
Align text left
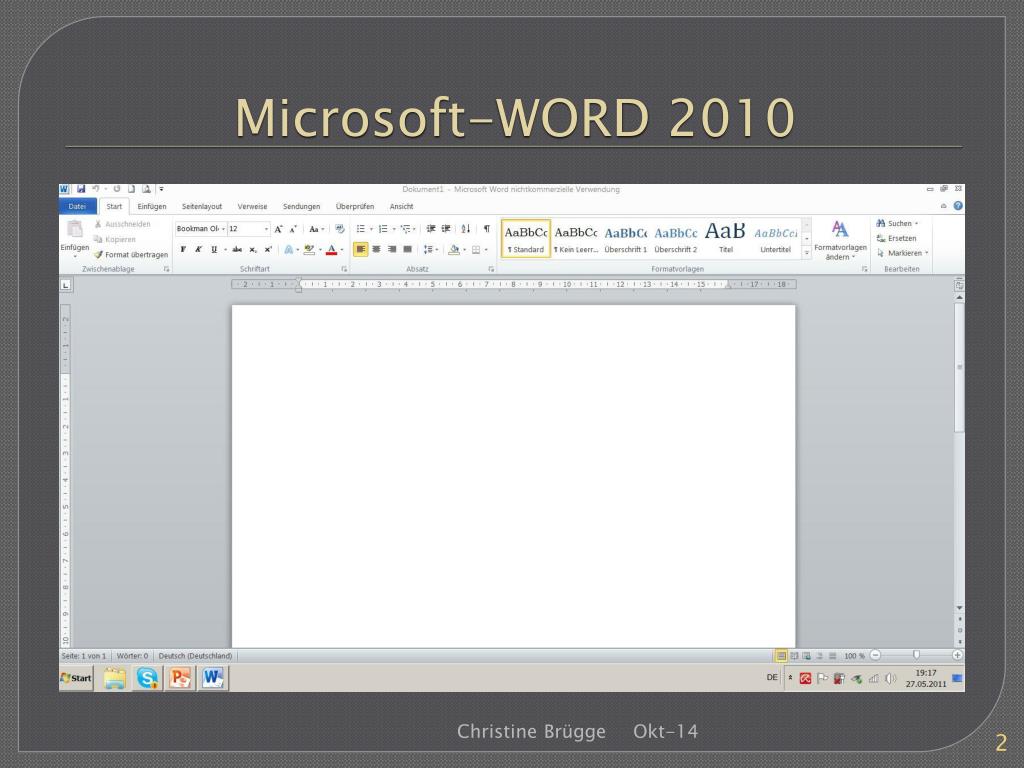click(360, 249)
